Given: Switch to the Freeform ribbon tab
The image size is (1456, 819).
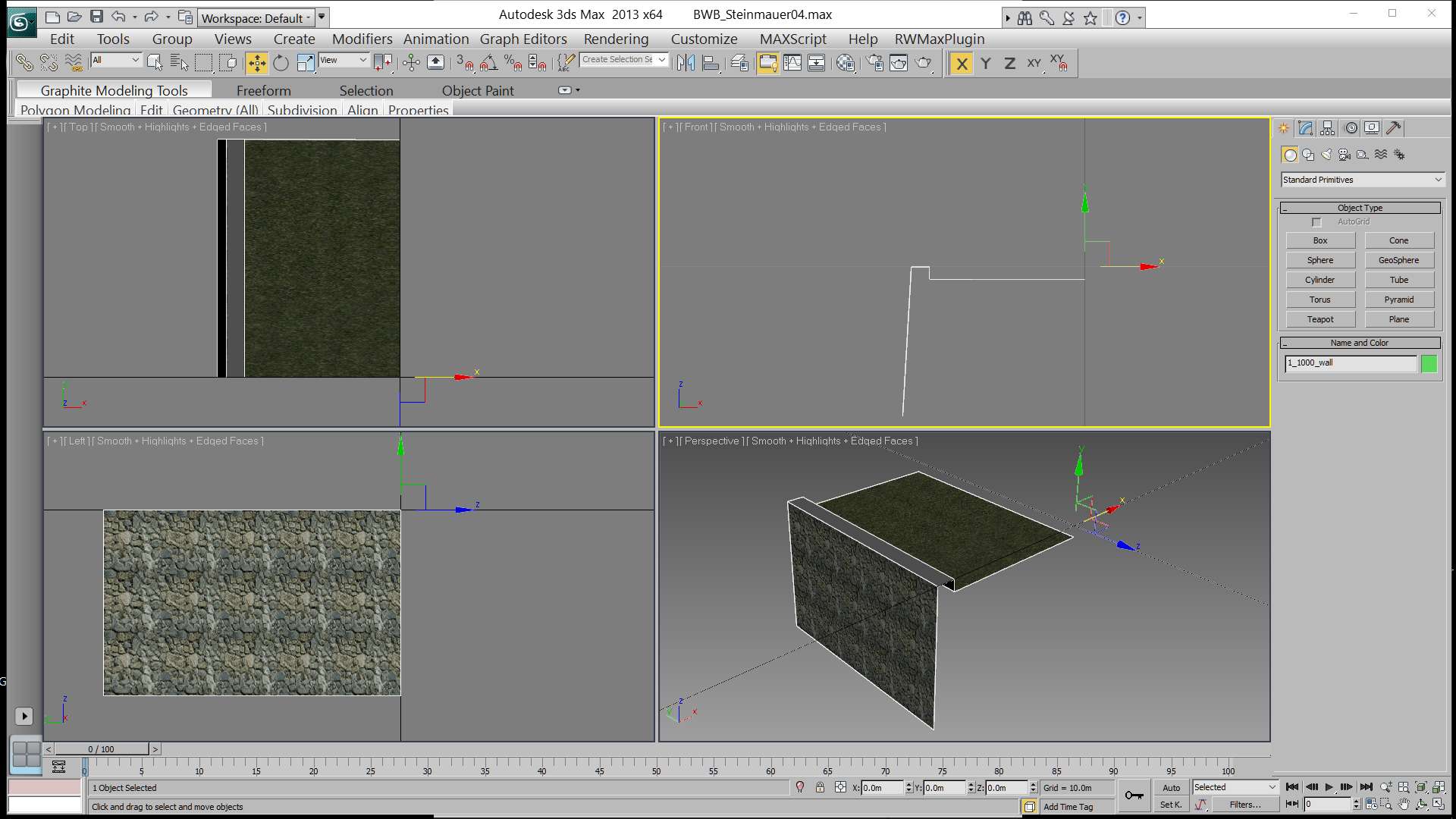Looking at the screenshot, I should click(x=263, y=90).
